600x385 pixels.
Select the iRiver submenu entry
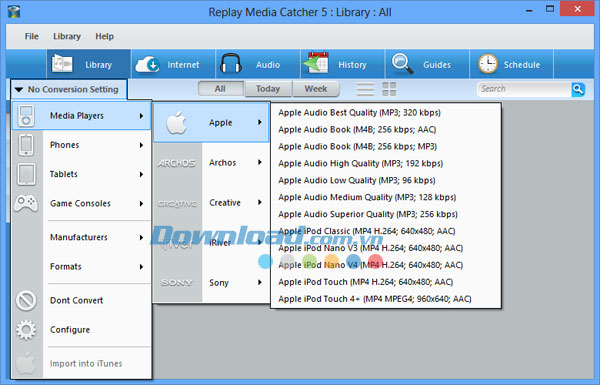pyautogui.click(x=212, y=243)
